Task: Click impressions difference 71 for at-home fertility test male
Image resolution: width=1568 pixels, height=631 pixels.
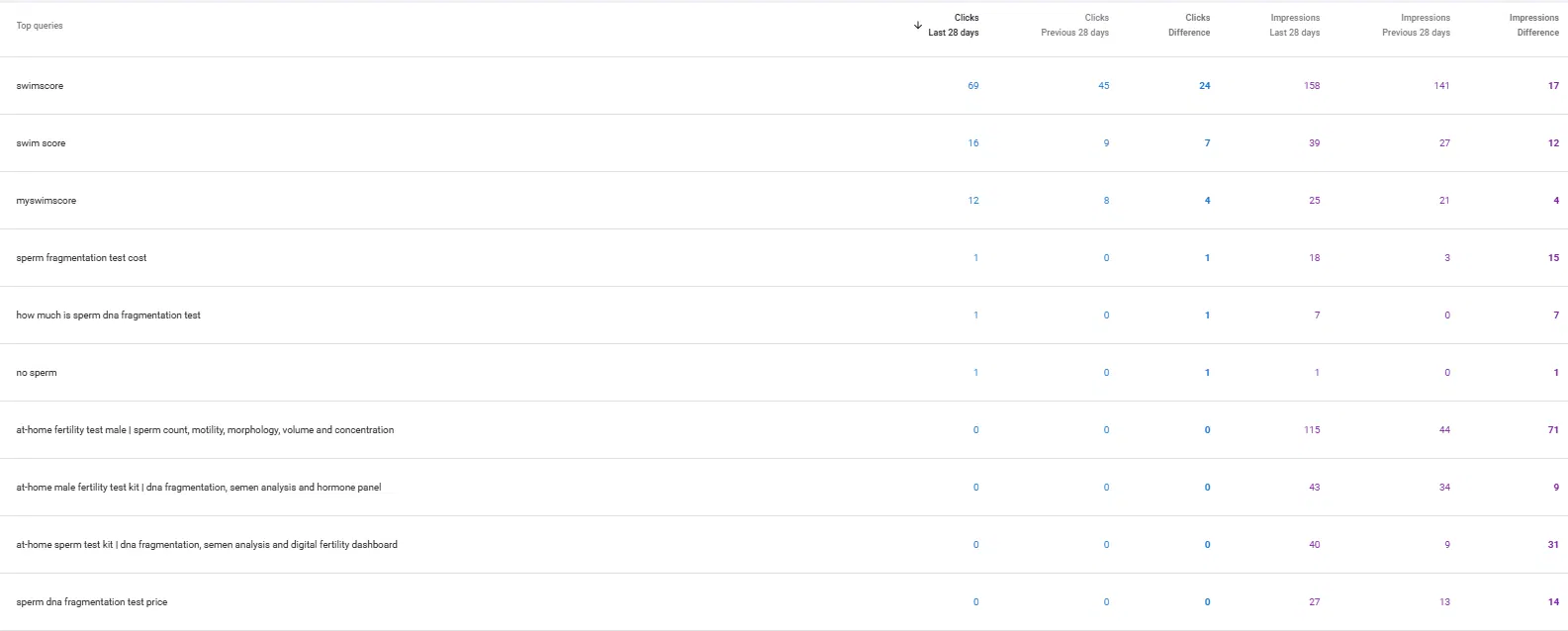Action: 1553,430
